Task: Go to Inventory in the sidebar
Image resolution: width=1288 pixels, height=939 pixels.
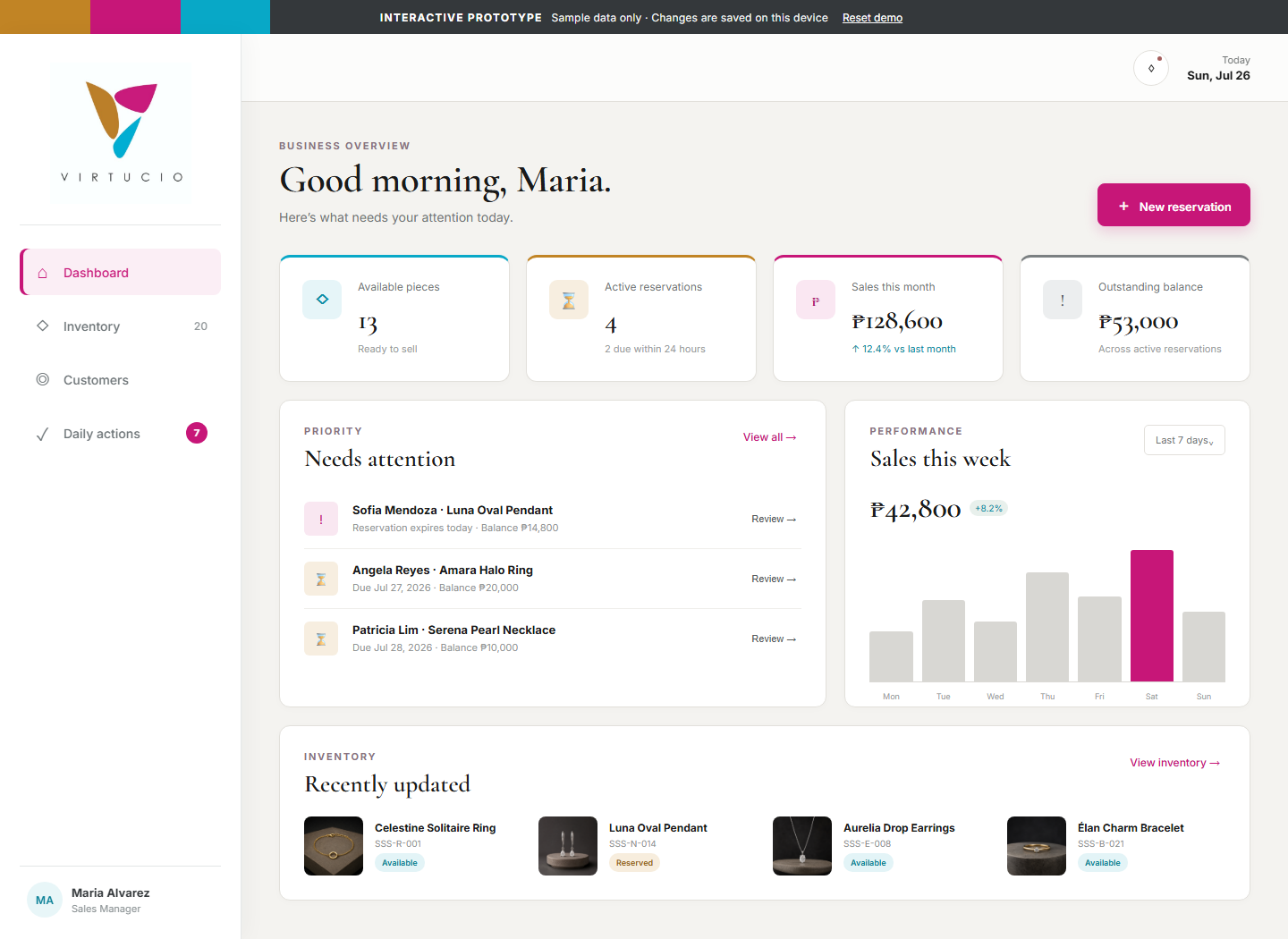Action: [121, 326]
